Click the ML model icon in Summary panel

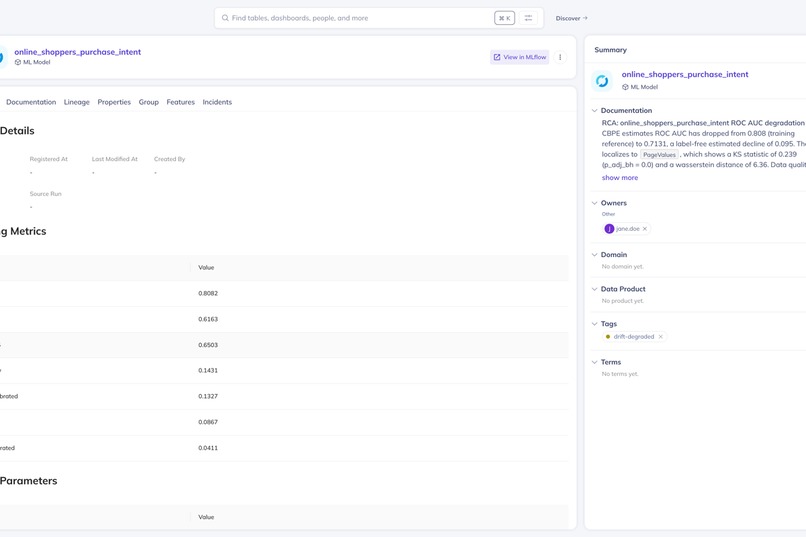[602, 81]
